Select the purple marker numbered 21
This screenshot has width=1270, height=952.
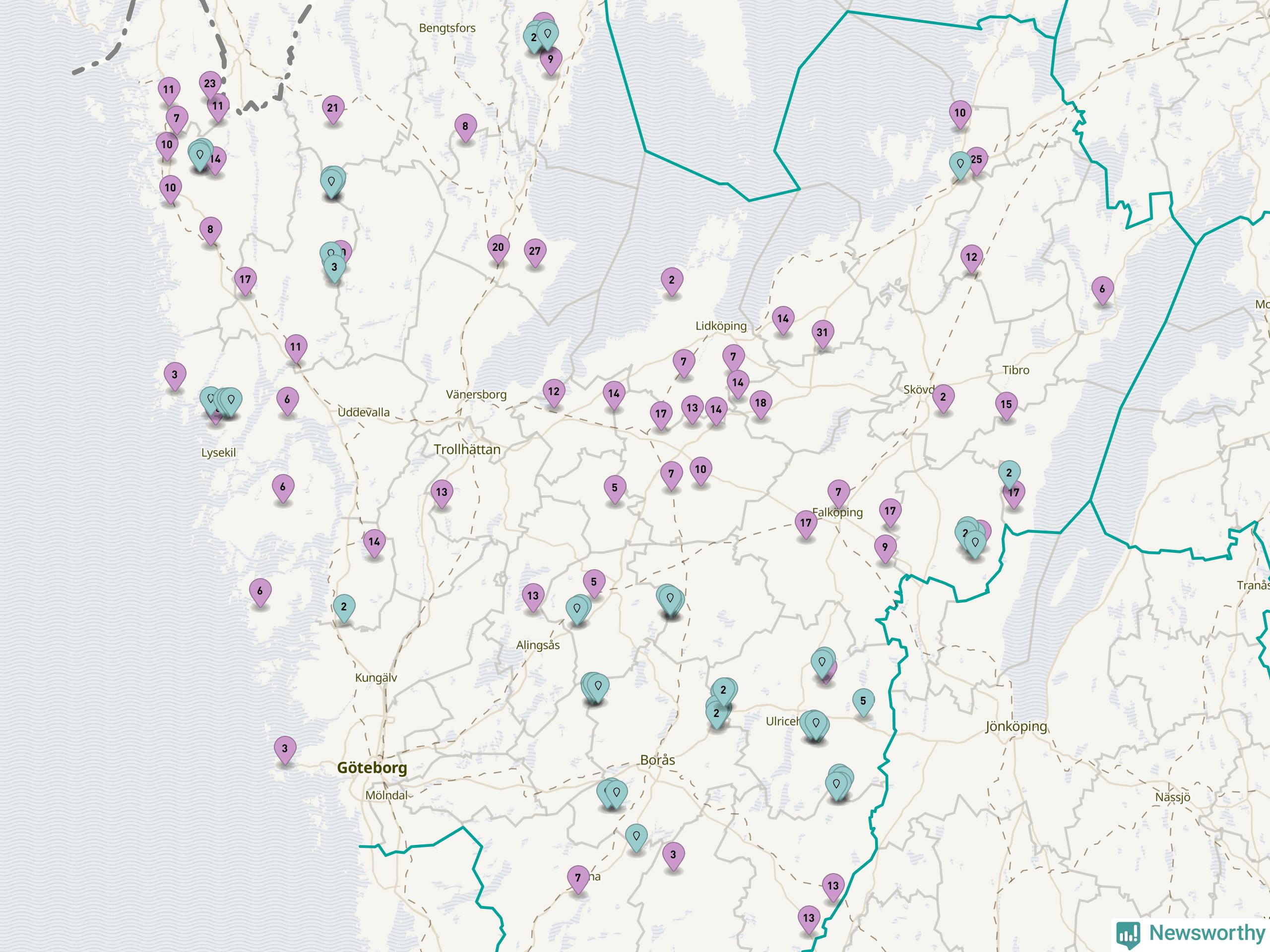pos(333,109)
